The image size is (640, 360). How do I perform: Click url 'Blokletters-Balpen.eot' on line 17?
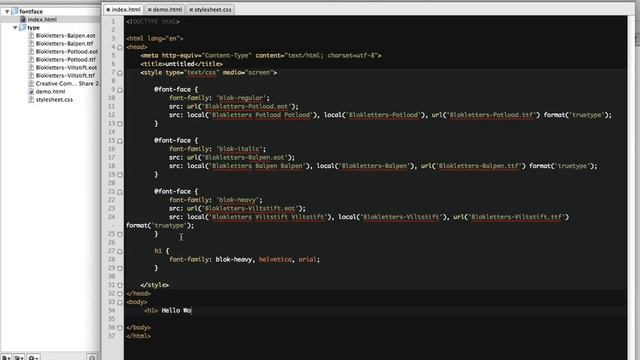point(244,158)
